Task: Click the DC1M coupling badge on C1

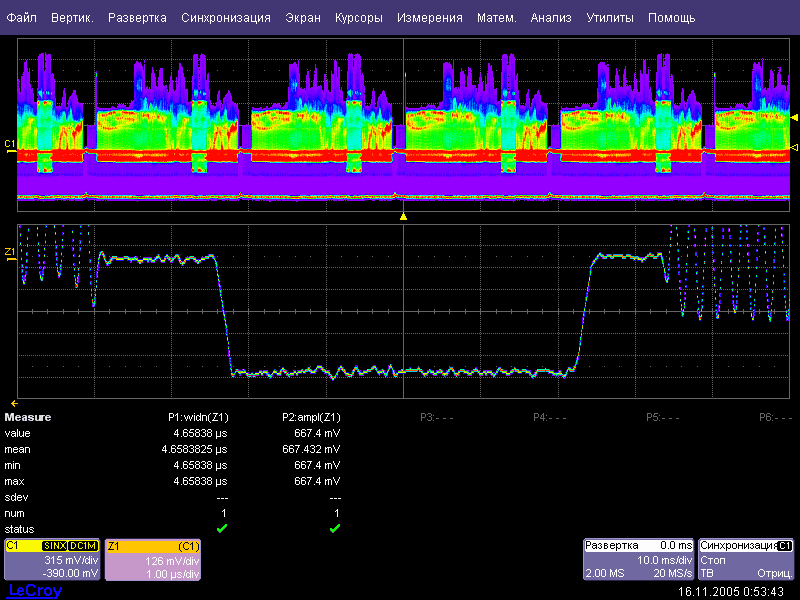Action: [84, 546]
